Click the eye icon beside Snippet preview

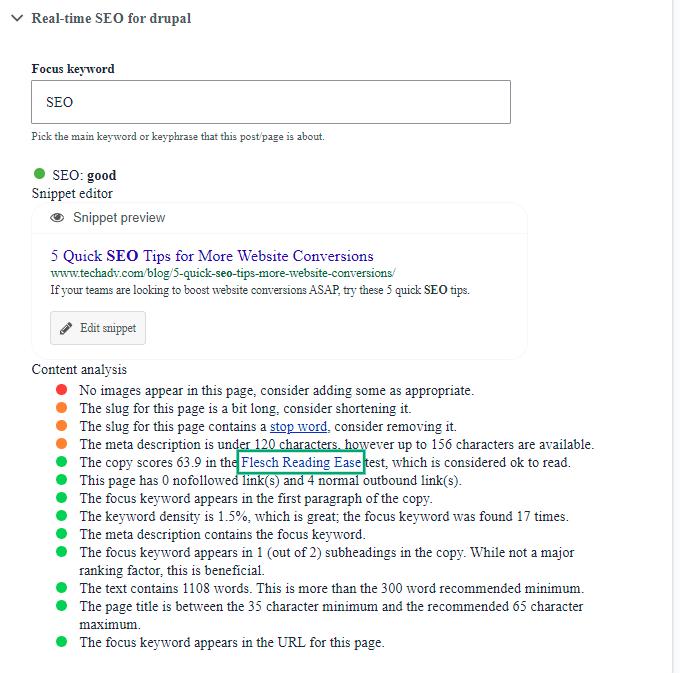tap(58, 218)
